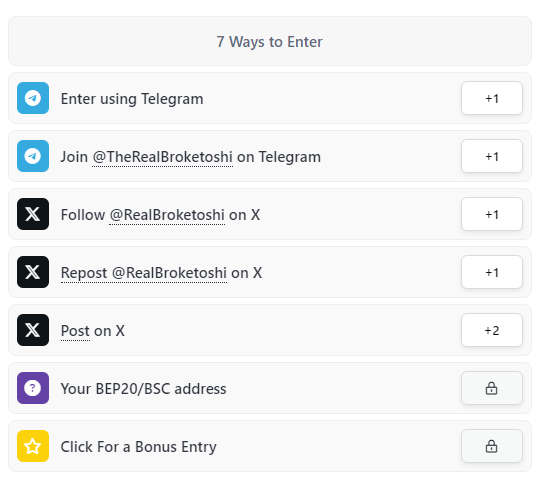Click lock icon on Bonus Entry row
Screen dimensions: 540x478
coord(491,446)
